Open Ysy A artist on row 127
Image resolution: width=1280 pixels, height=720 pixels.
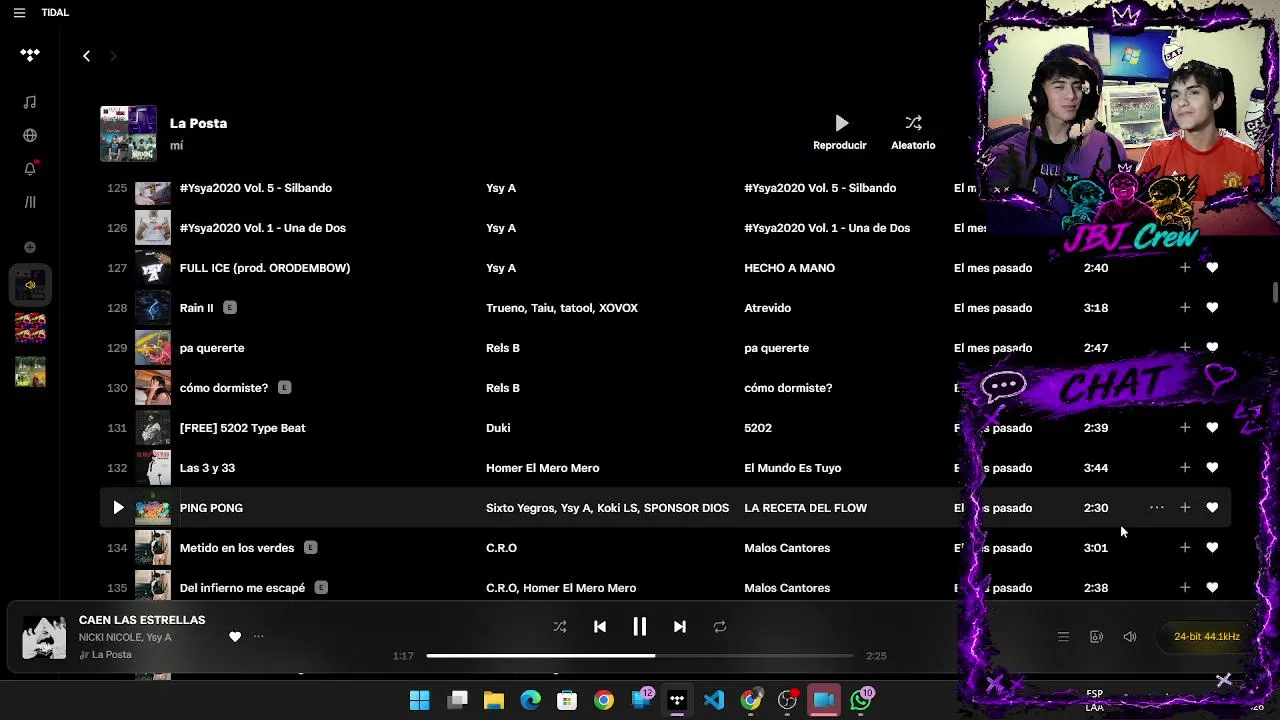tap(501, 268)
